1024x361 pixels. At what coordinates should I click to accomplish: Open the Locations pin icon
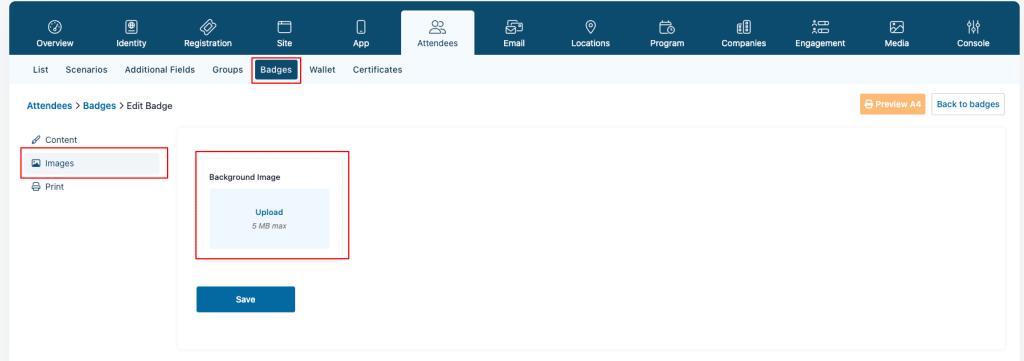point(590,27)
